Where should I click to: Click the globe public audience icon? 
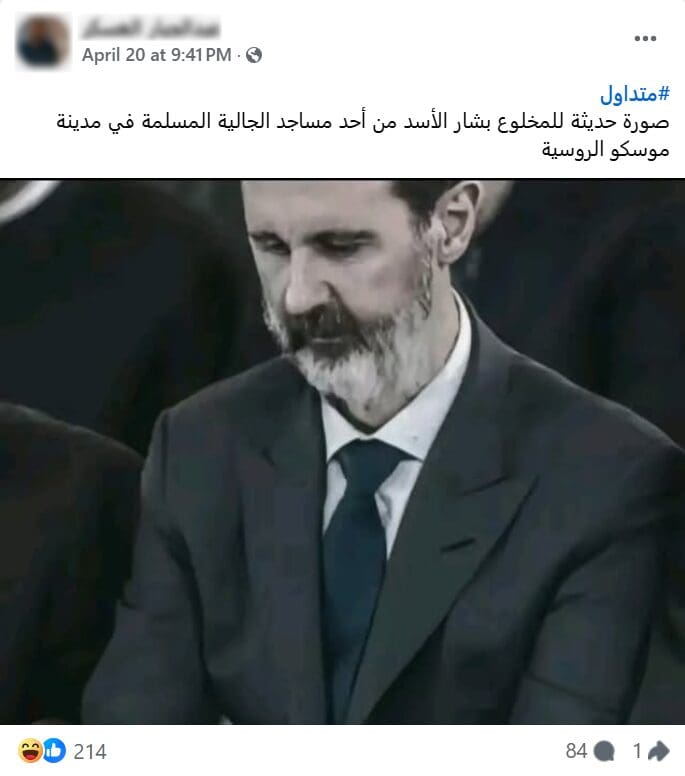click(x=254, y=55)
